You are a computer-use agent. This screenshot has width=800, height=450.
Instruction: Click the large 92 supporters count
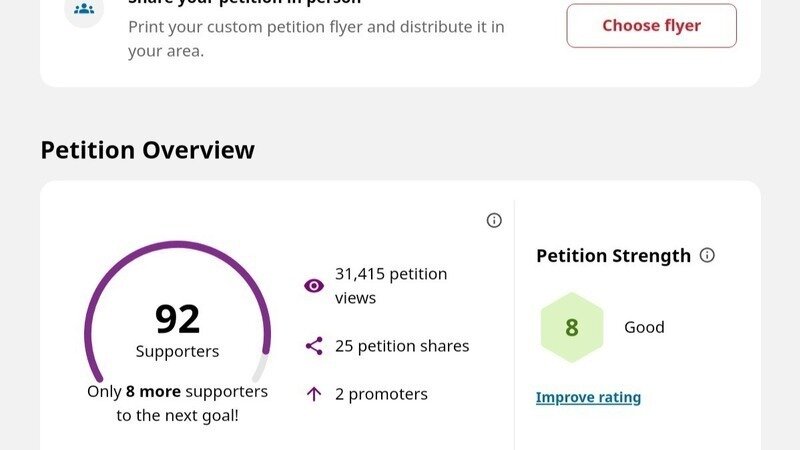click(177, 319)
